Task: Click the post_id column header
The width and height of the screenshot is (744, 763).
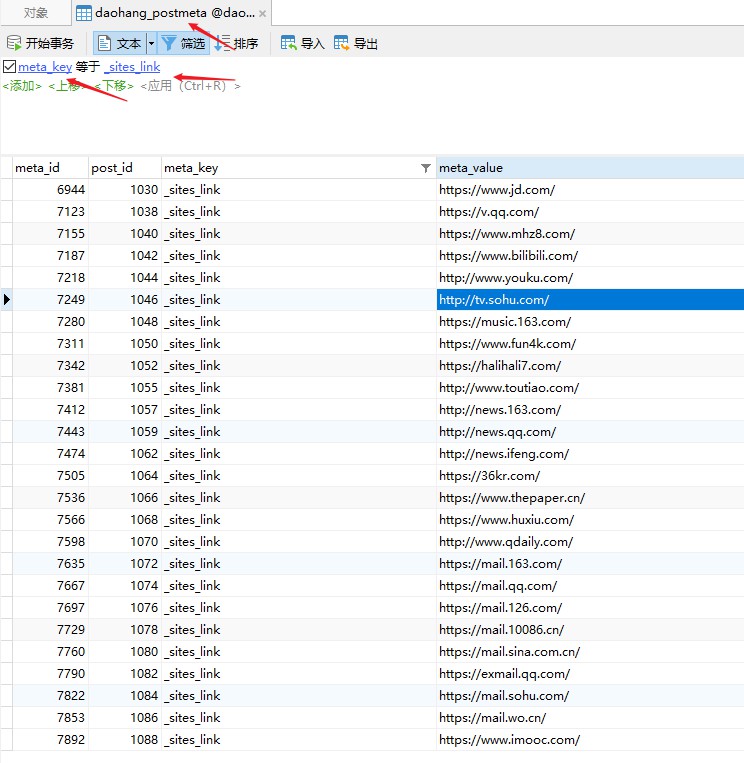Action: (x=125, y=168)
